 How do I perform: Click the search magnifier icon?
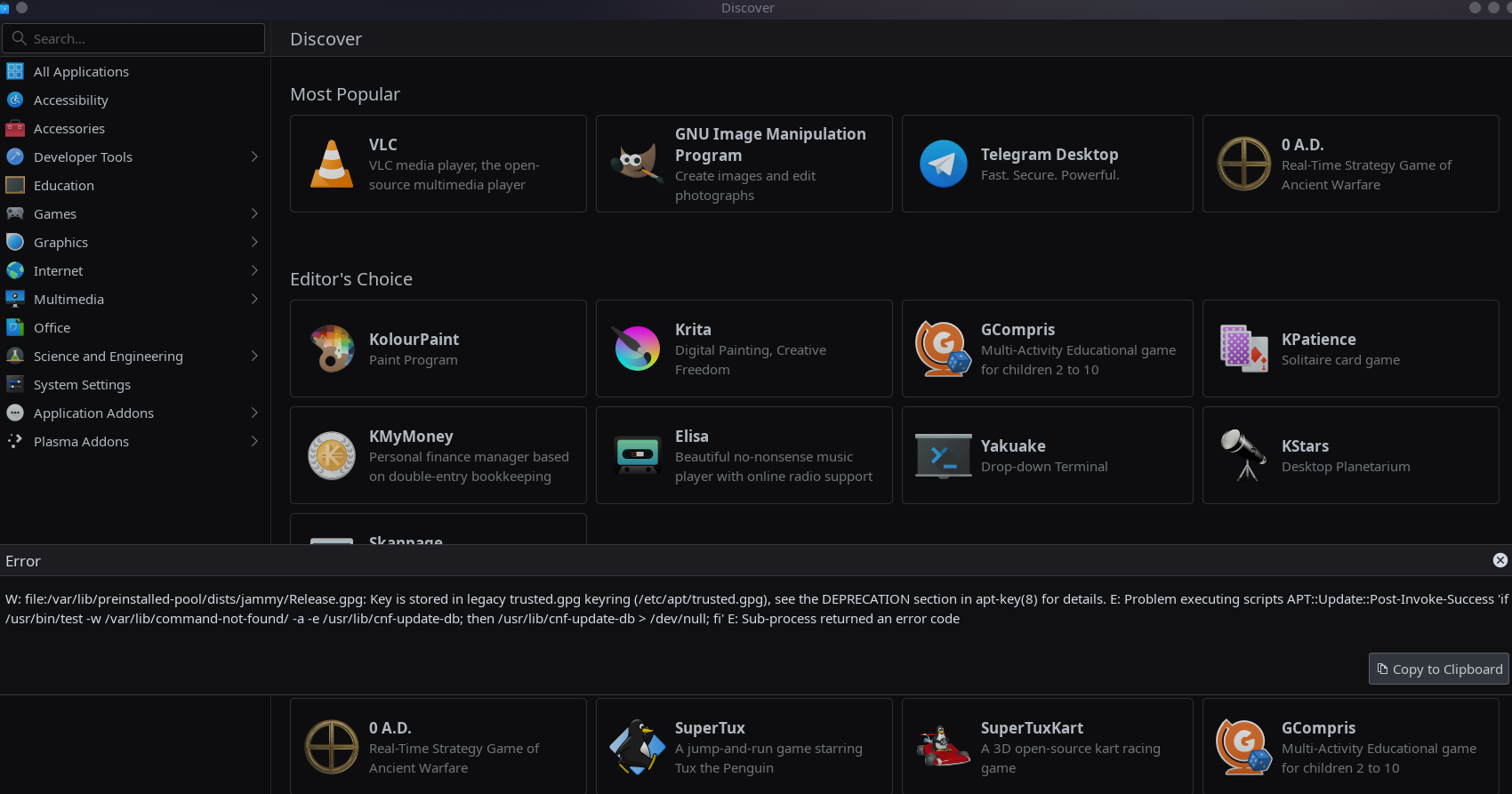tap(19, 38)
